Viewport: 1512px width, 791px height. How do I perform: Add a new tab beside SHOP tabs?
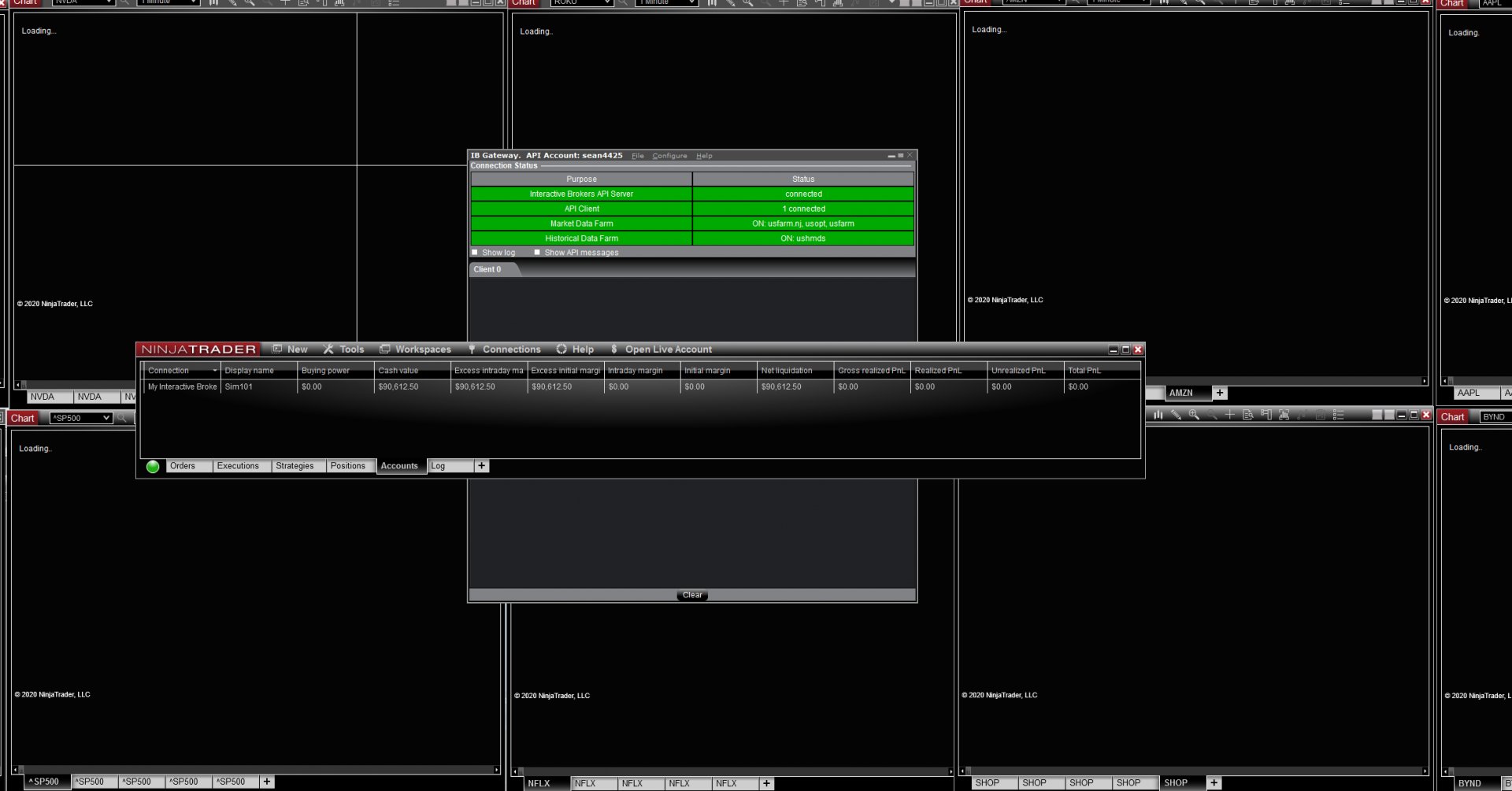pyautogui.click(x=1214, y=782)
